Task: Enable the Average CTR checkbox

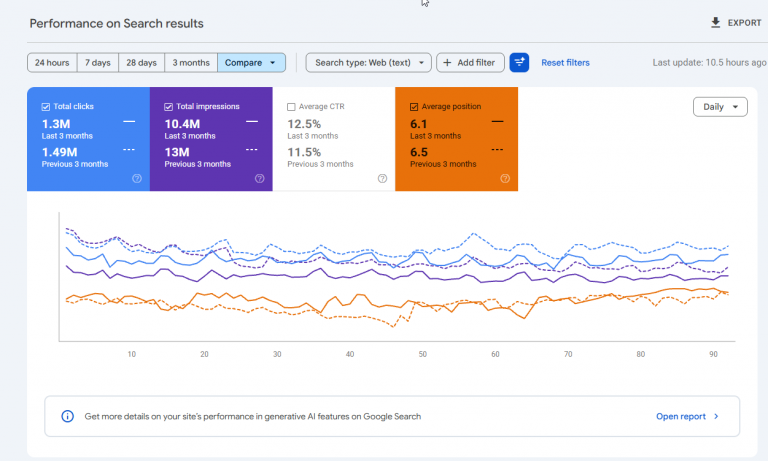Action: coord(291,107)
